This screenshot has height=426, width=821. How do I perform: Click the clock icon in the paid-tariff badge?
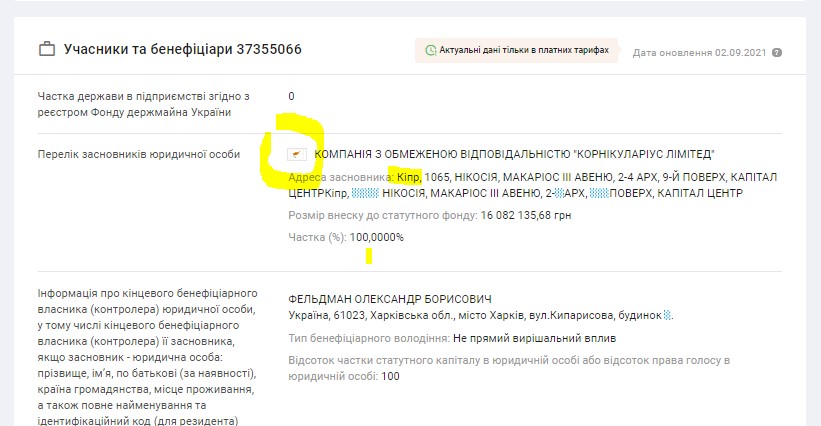point(430,50)
